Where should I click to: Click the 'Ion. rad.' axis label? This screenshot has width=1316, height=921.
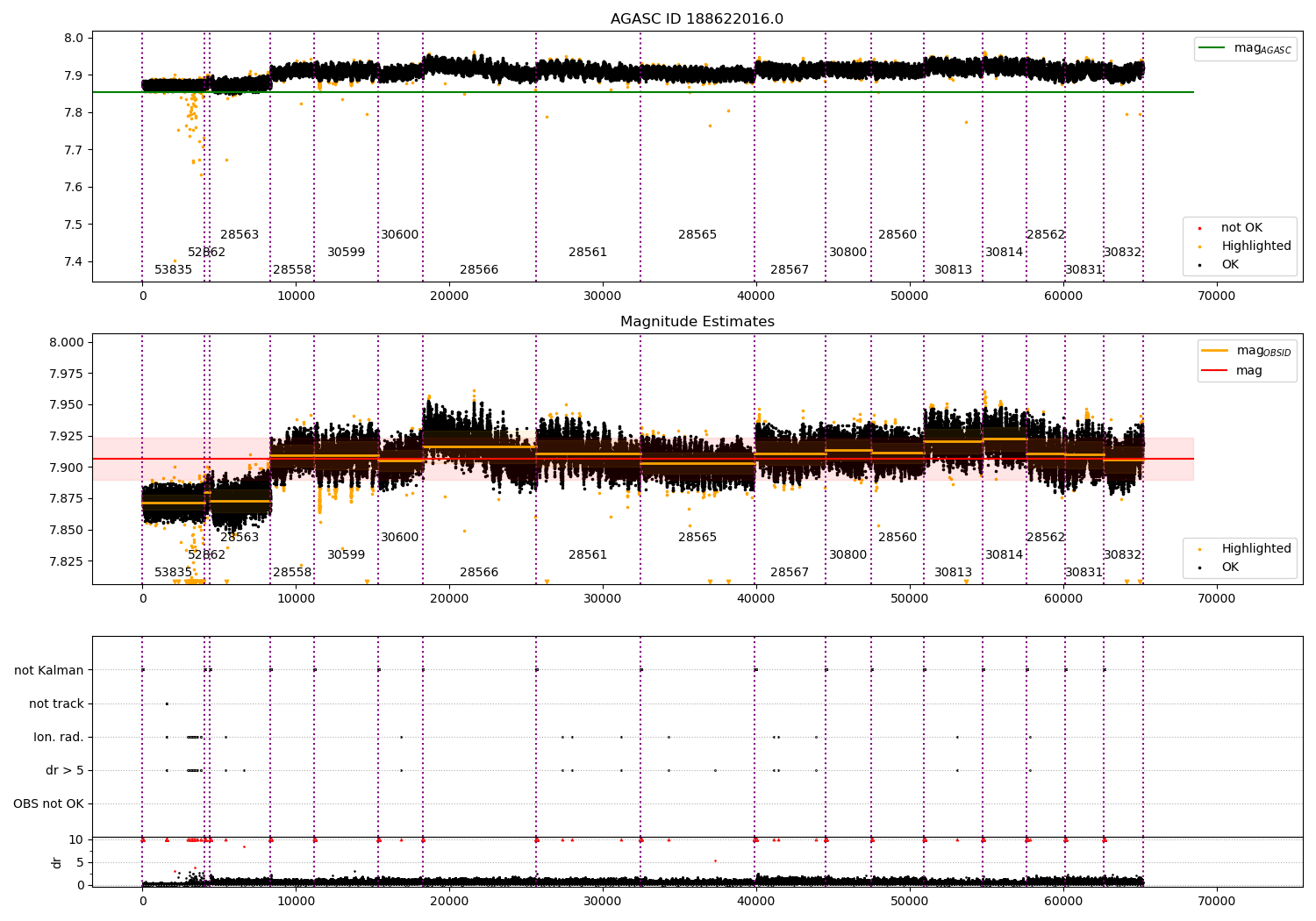[x=59, y=737]
